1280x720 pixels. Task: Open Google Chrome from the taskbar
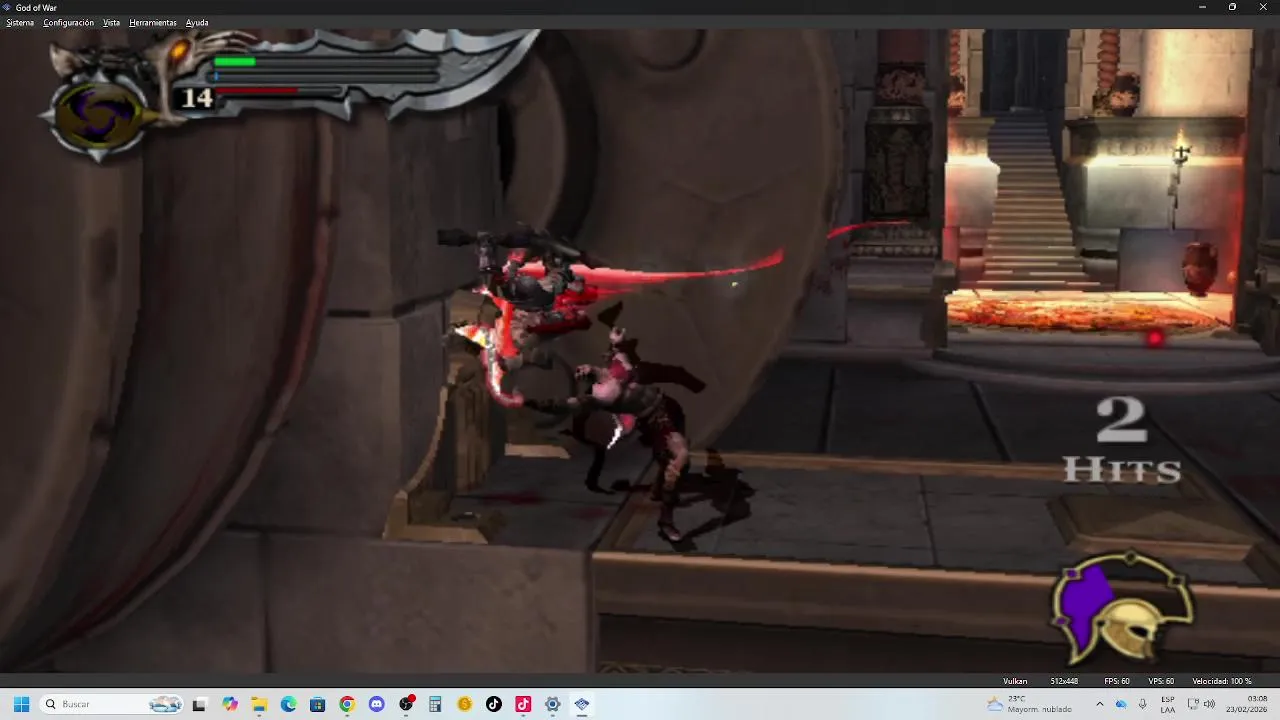[x=347, y=704]
